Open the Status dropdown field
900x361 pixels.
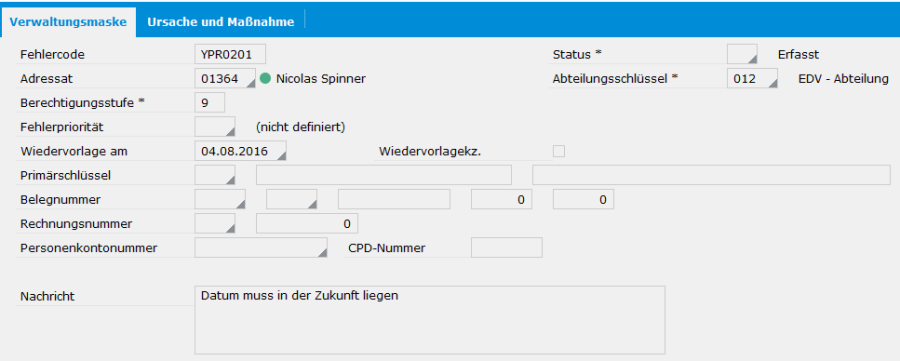point(742,55)
